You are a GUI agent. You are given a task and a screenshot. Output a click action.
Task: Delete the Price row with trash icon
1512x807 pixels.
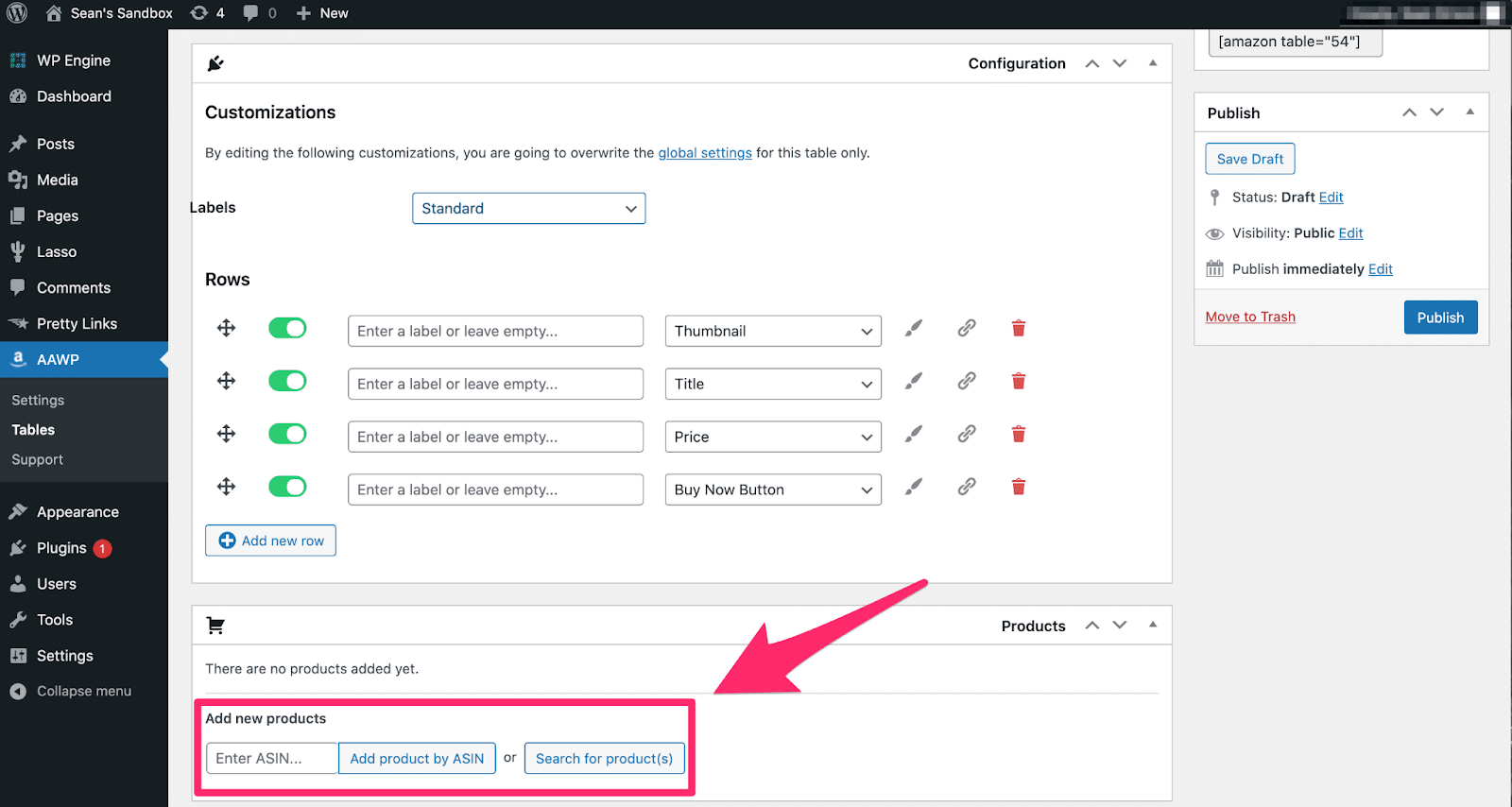pyautogui.click(x=1019, y=434)
